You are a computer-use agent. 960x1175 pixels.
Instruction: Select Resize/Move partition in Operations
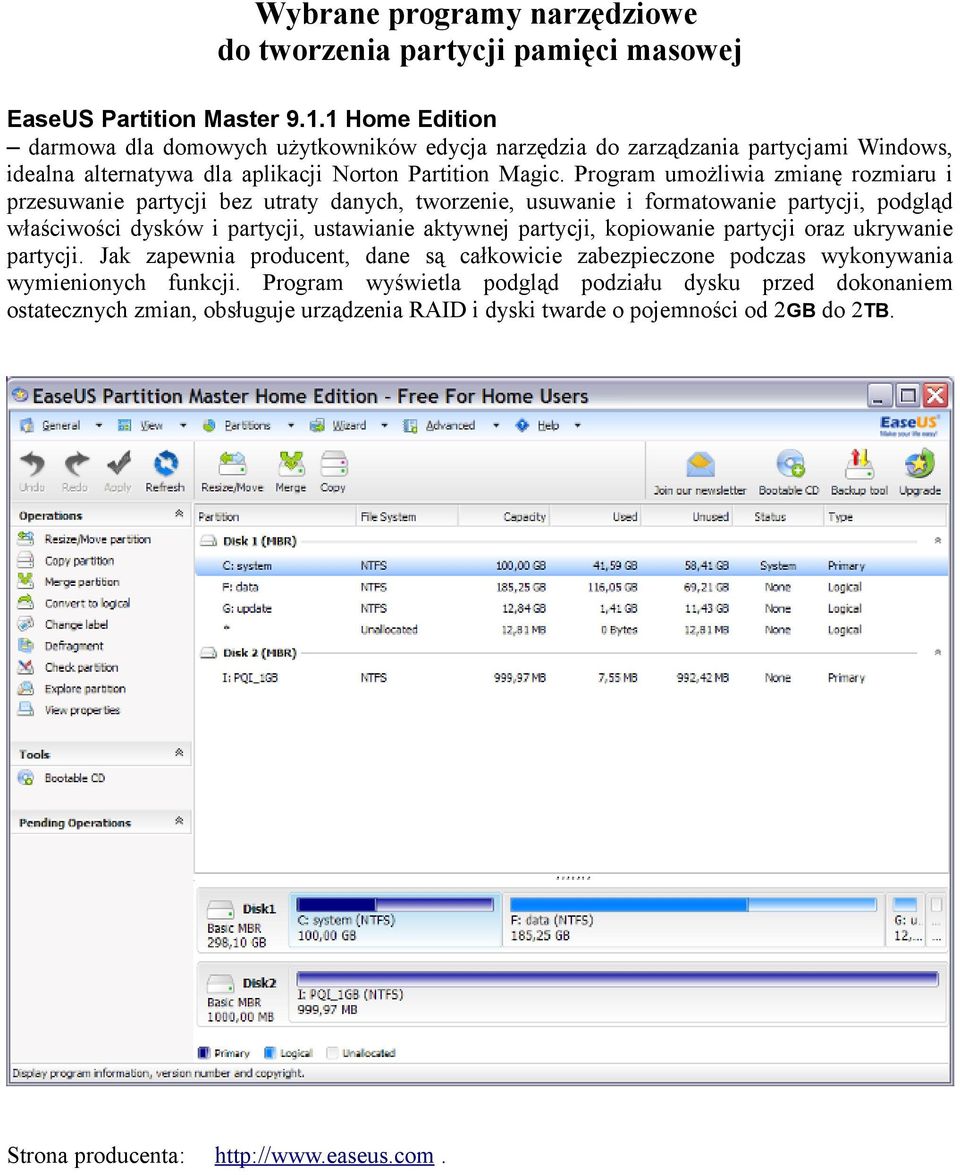pyautogui.click(x=97, y=539)
